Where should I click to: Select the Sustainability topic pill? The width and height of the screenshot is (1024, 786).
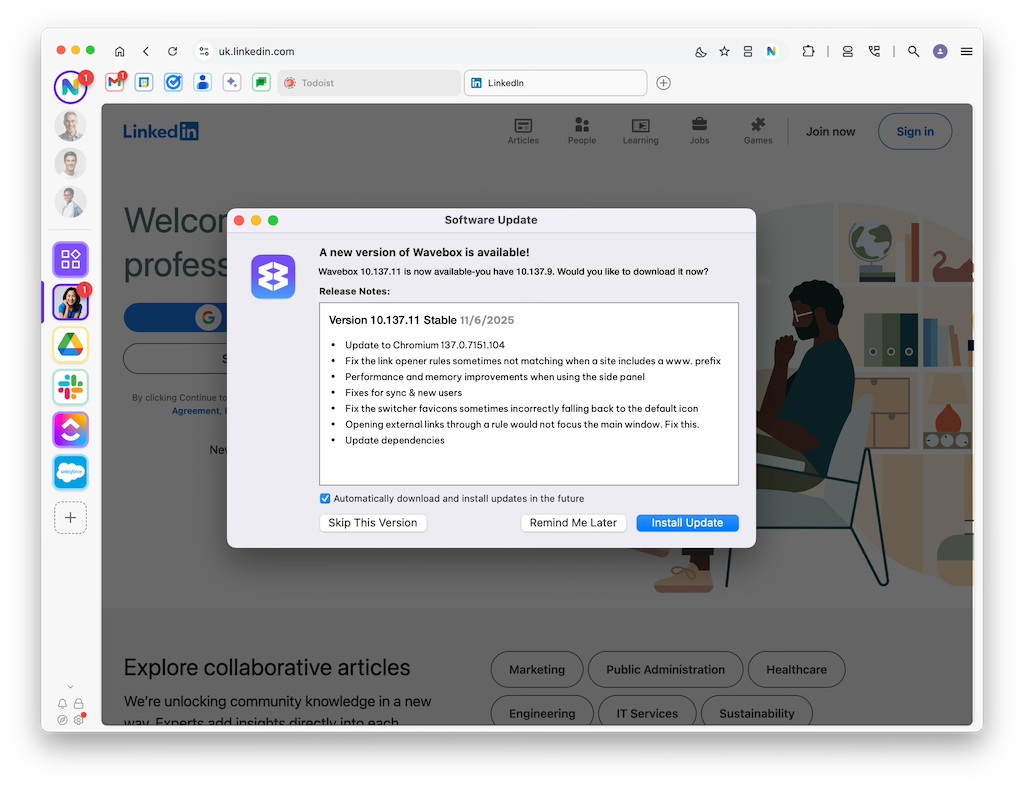point(757,711)
